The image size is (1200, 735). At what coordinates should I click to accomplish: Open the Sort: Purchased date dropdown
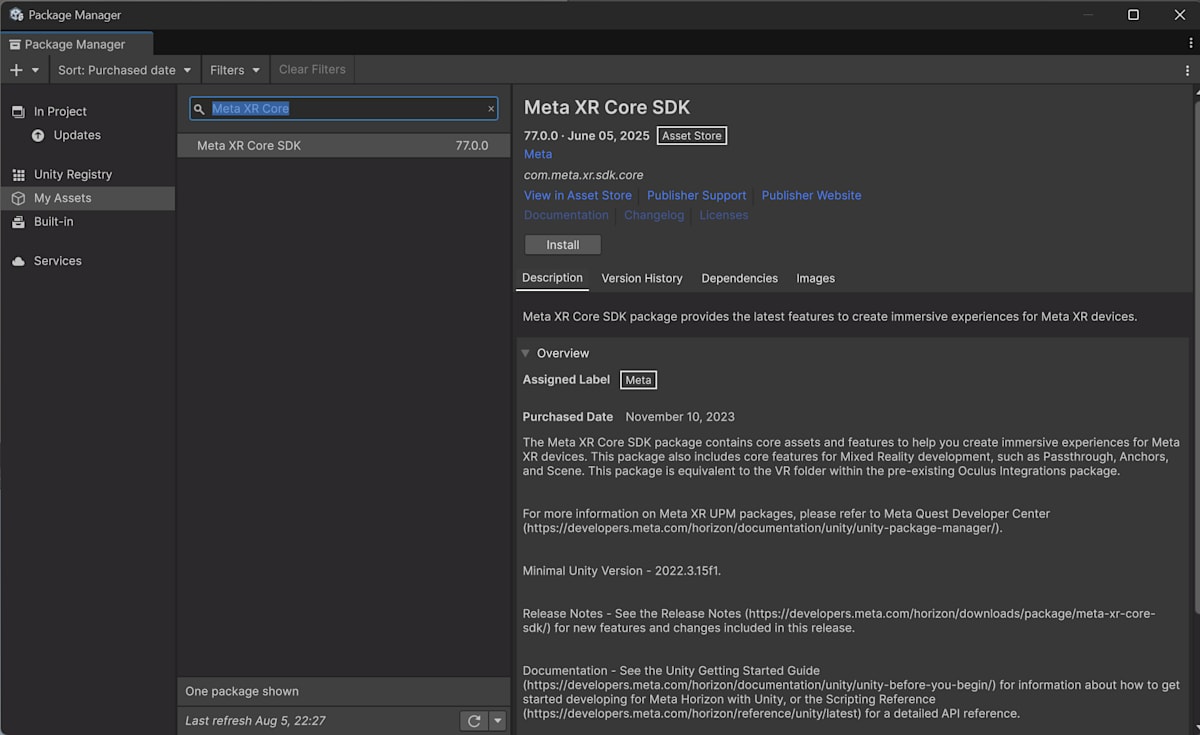pyautogui.click(x=125, y=70)
